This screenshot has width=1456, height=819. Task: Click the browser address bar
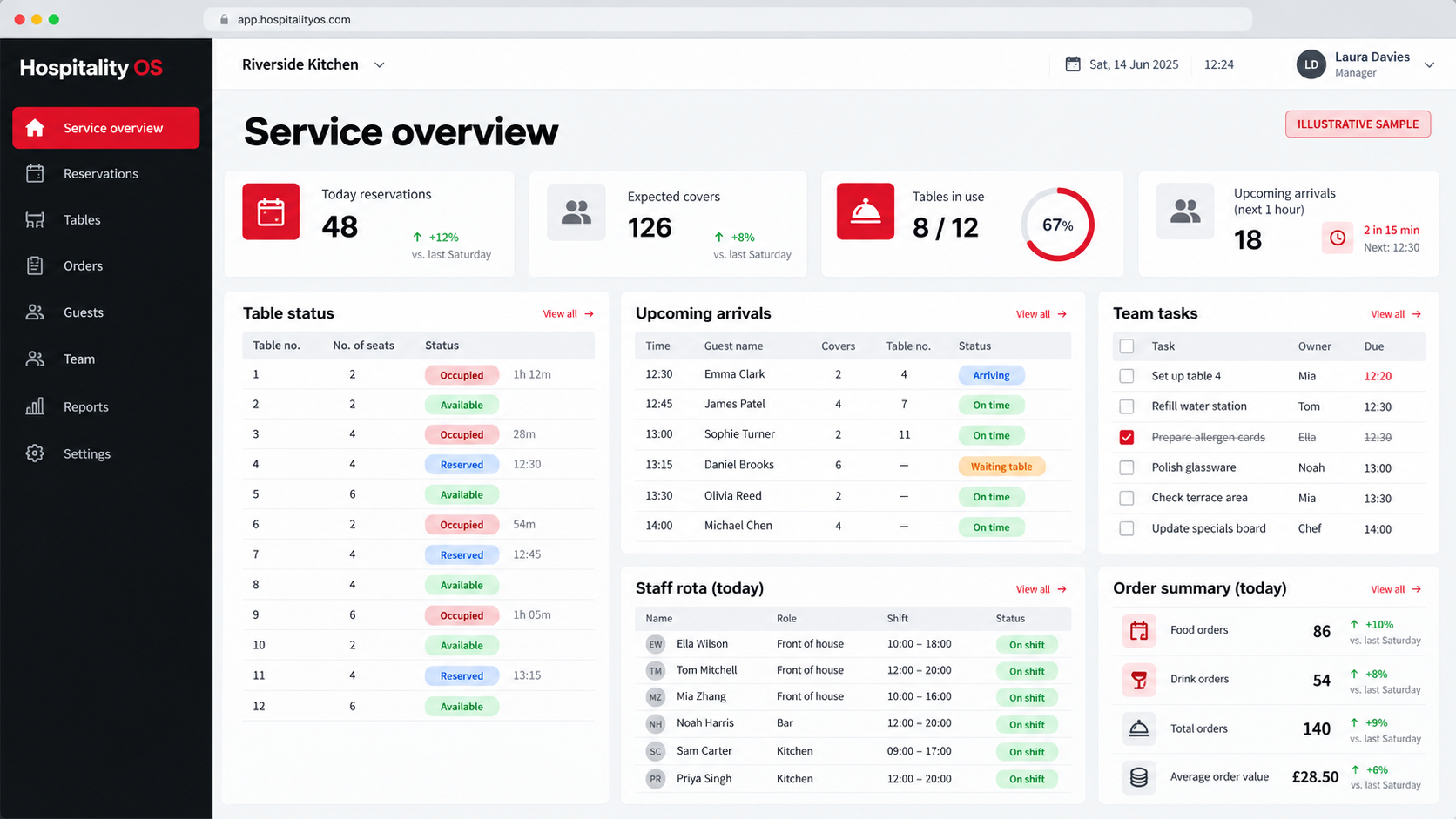pyautogui.click(x=728, y=19)
